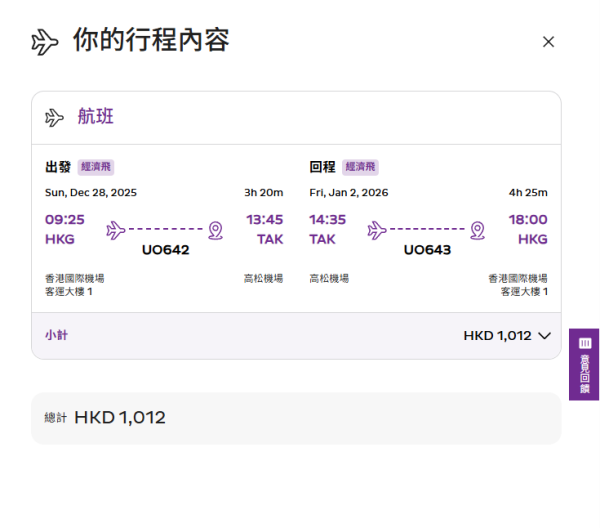
Task: Click the 經濟飛 badge beside 回程
Action: click(x=360, y=167)
